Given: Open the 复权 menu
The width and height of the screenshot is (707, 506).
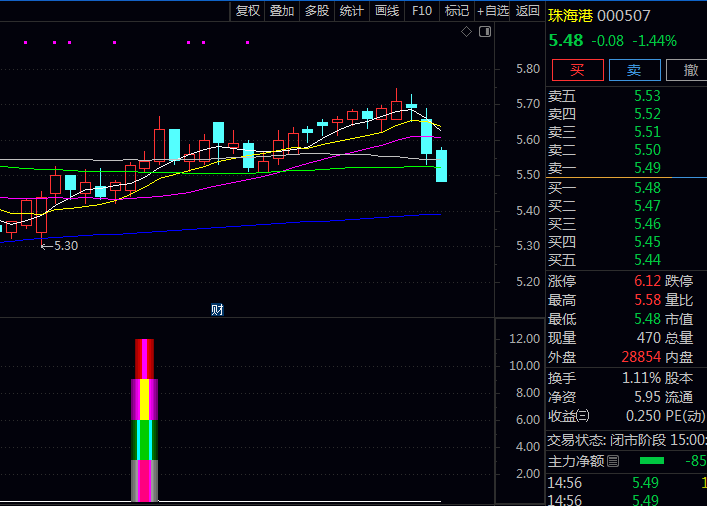Looking at the screenshot, I should coord(248,11).
